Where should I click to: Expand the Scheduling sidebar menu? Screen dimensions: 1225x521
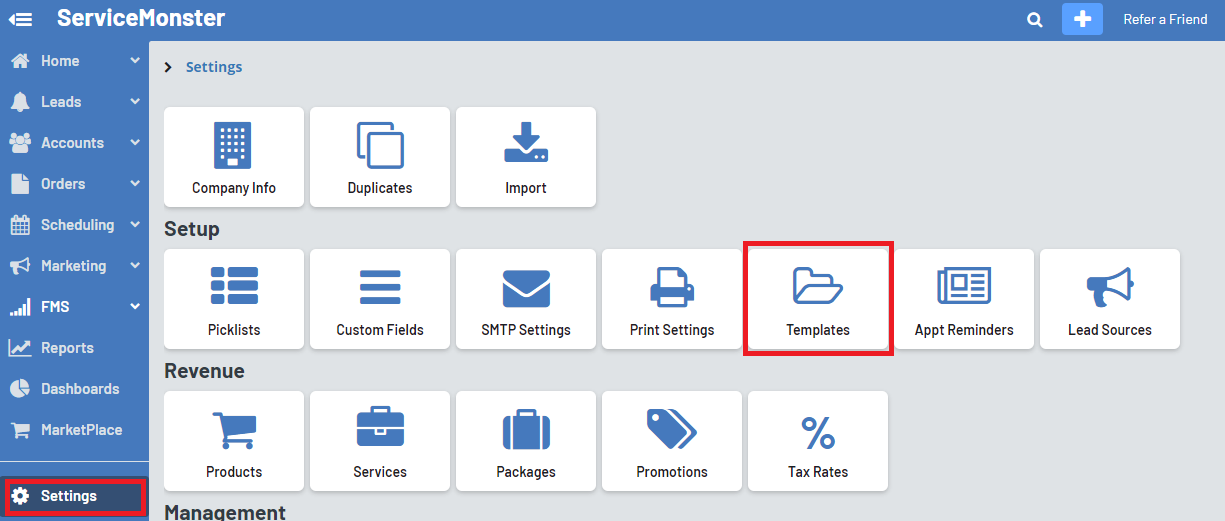coord(74,225)
